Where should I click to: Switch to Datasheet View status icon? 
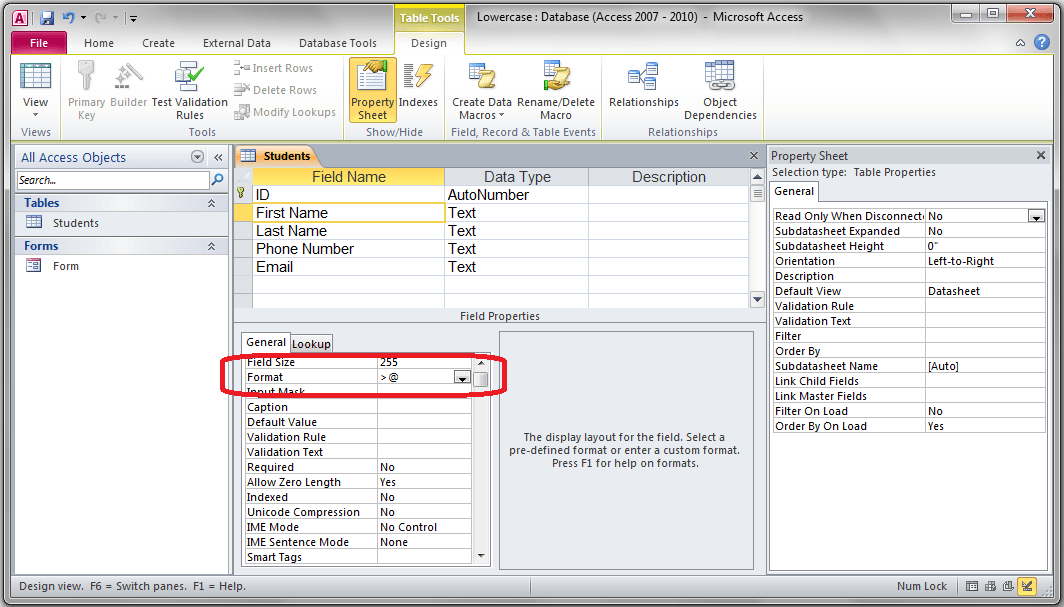pos(972,586)
